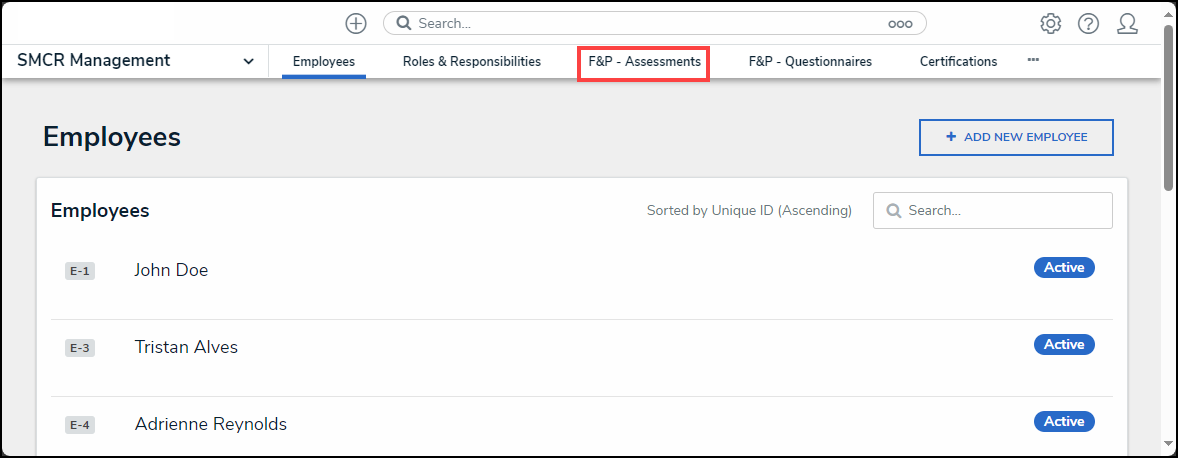Switch to the F&P - Assessments tab
1178x458 pixels.
coord(644,62)
